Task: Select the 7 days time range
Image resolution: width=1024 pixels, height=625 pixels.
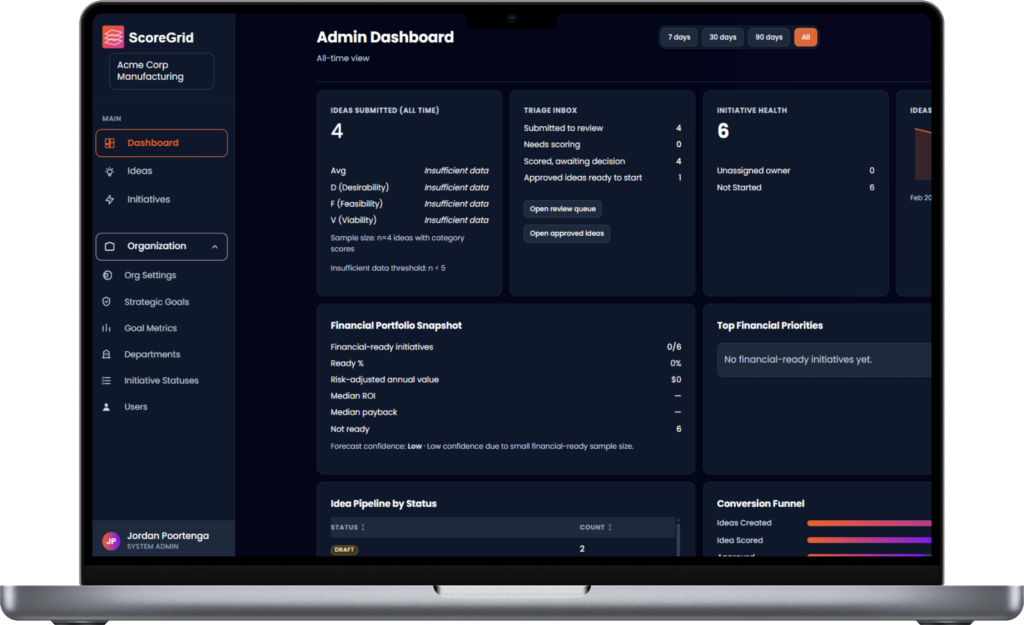Action: point(679,37)
